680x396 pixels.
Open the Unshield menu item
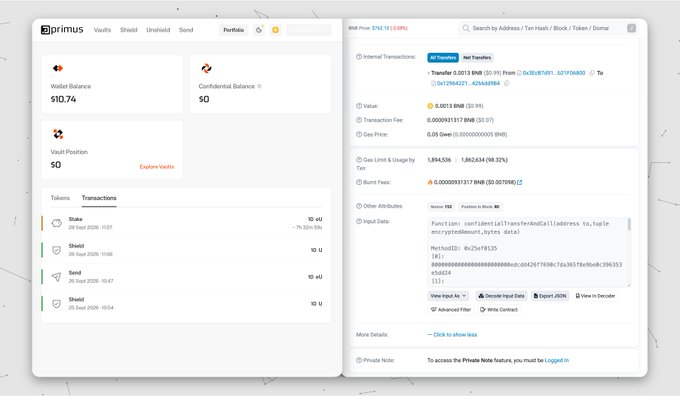(x=158, y=30)
